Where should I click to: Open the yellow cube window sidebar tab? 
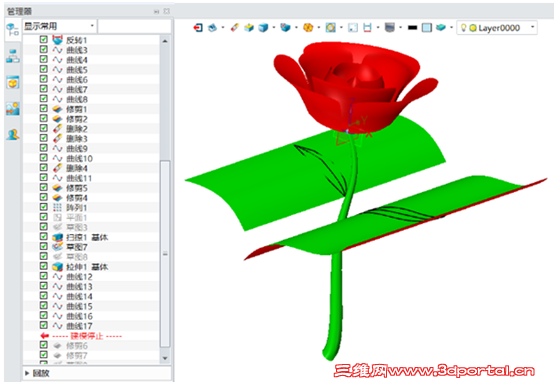coord(13,83)
